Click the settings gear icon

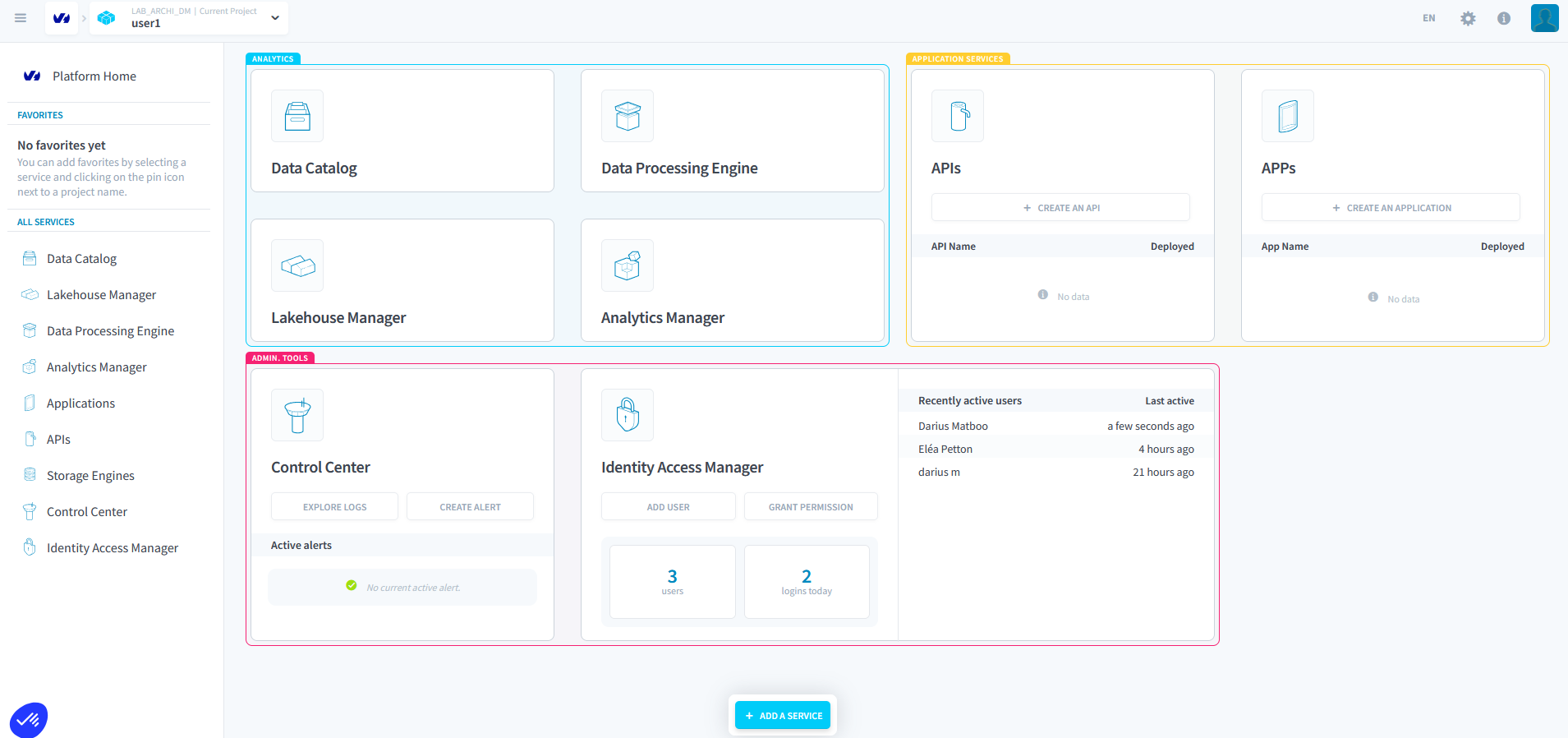pyautogui.click(x=1468, y=18)
